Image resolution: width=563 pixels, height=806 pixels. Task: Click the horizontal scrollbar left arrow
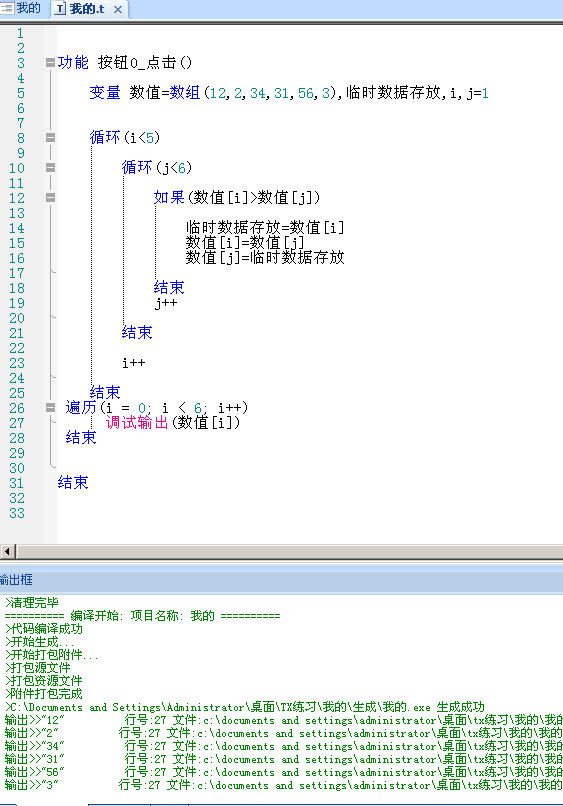tap(7, 552)
